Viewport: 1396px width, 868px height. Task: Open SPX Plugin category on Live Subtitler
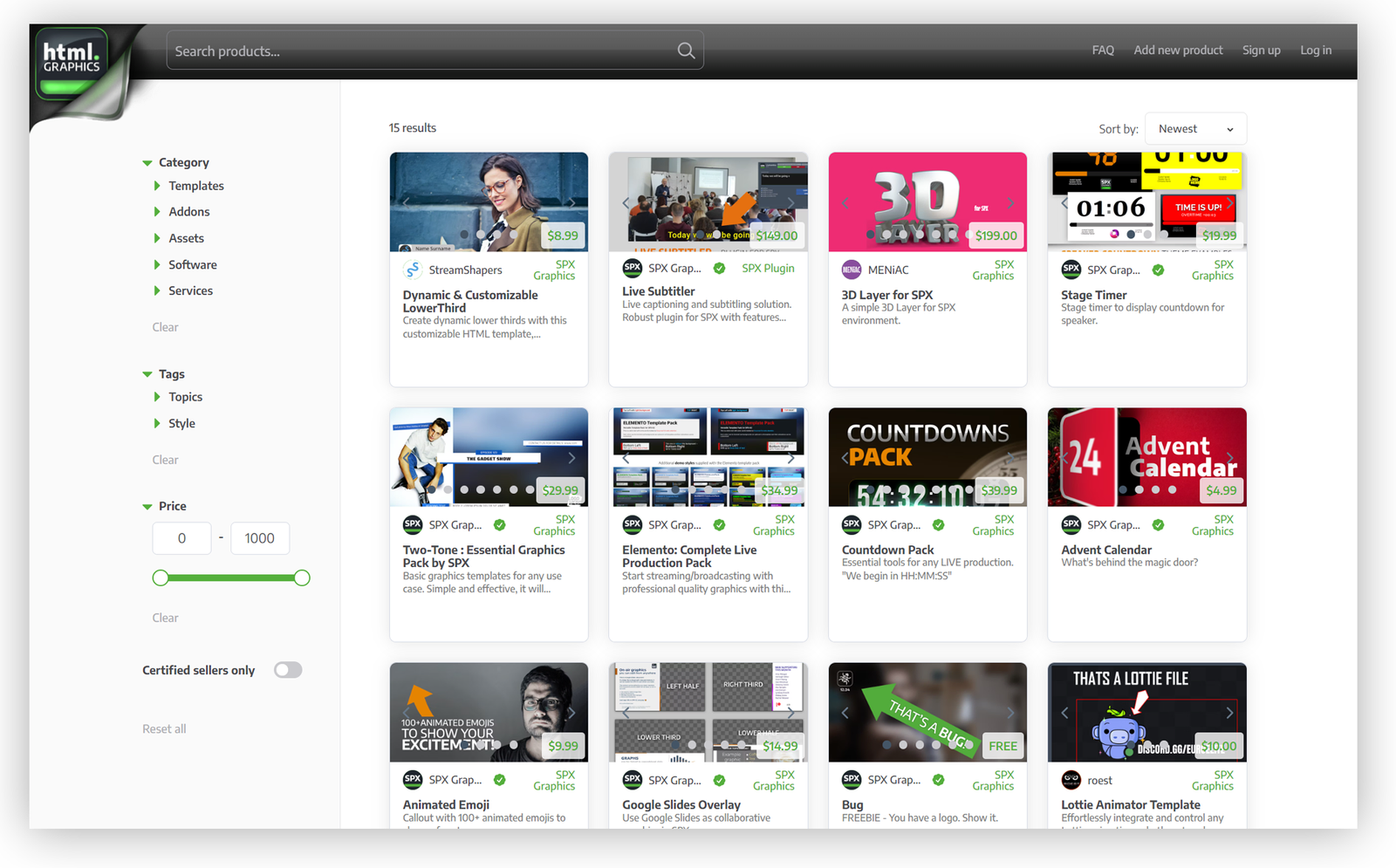[x=768, y=268]
